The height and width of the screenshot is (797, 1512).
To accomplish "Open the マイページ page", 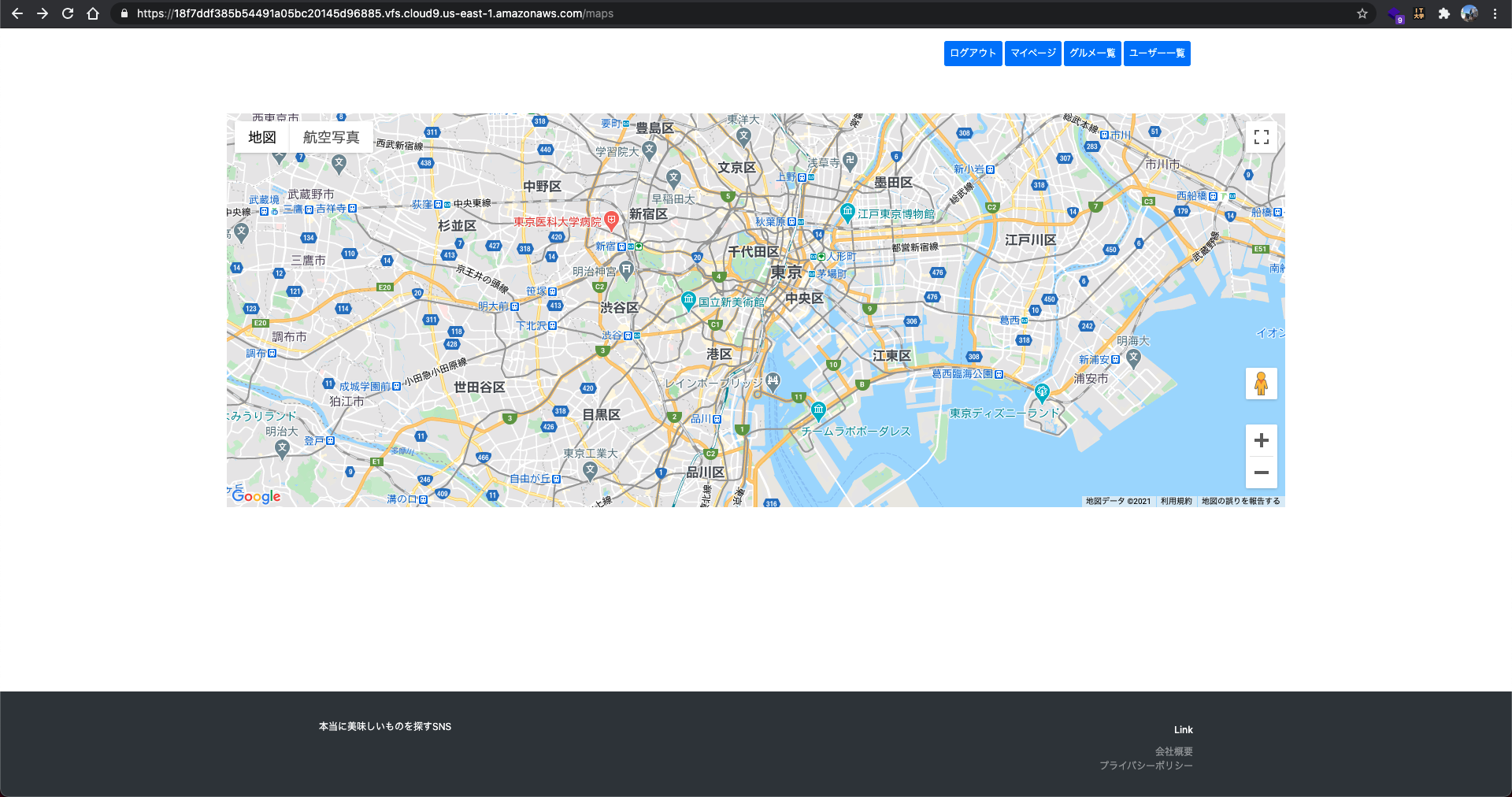I will coord(1032,53).
